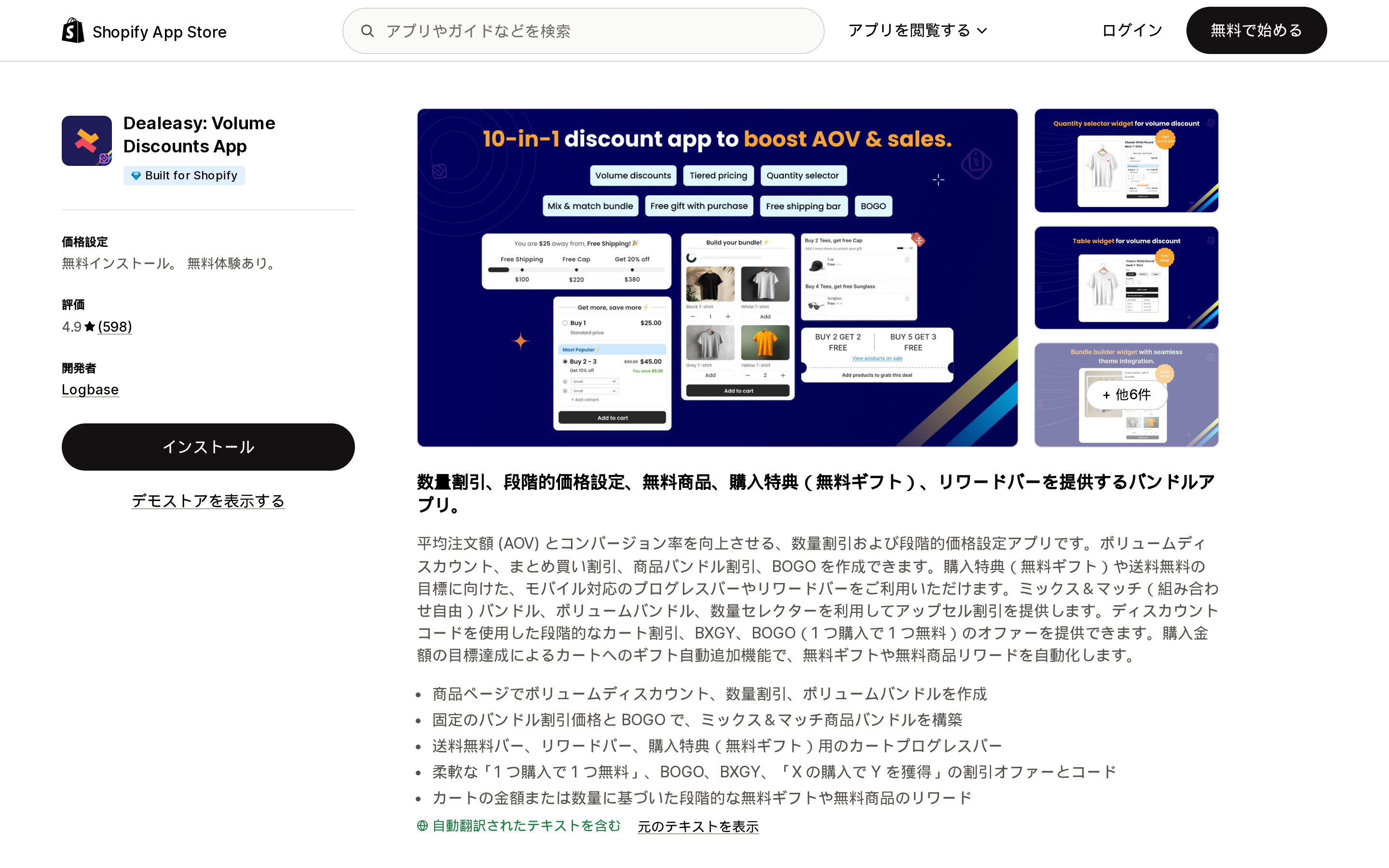Click the Dealeasy app icon
This screenshot has height=868, width=1389.
(87, 141)
